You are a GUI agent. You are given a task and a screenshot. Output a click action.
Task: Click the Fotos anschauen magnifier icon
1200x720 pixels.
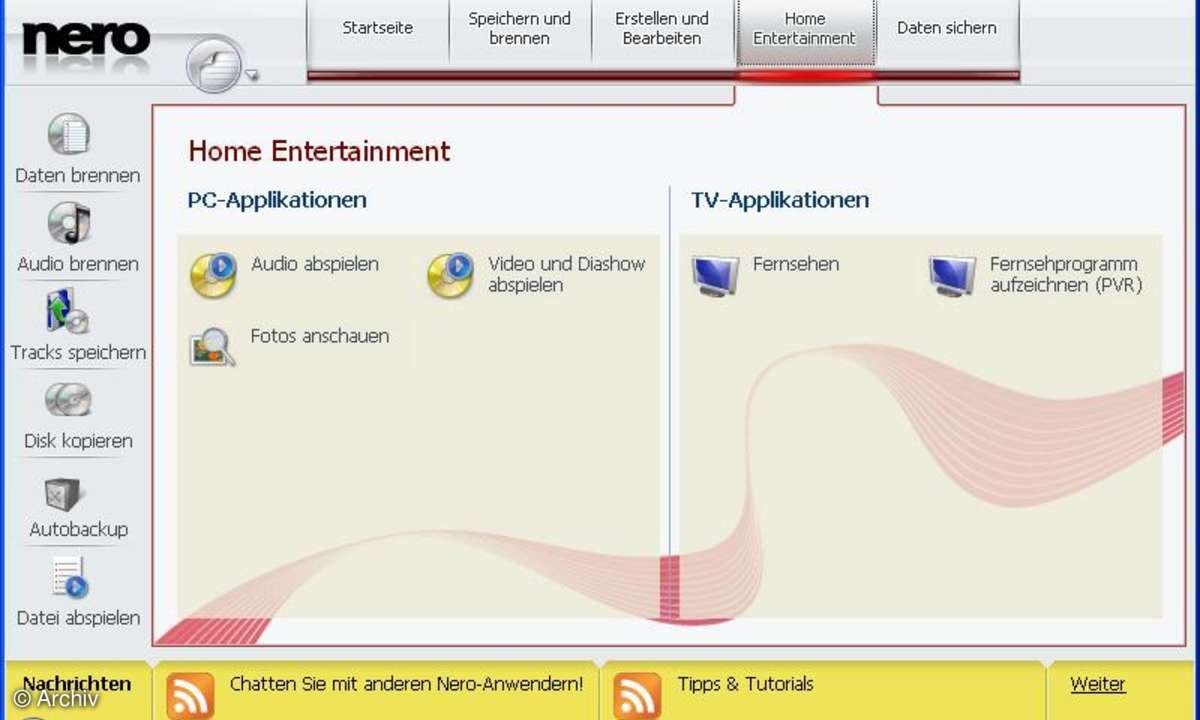212,347
